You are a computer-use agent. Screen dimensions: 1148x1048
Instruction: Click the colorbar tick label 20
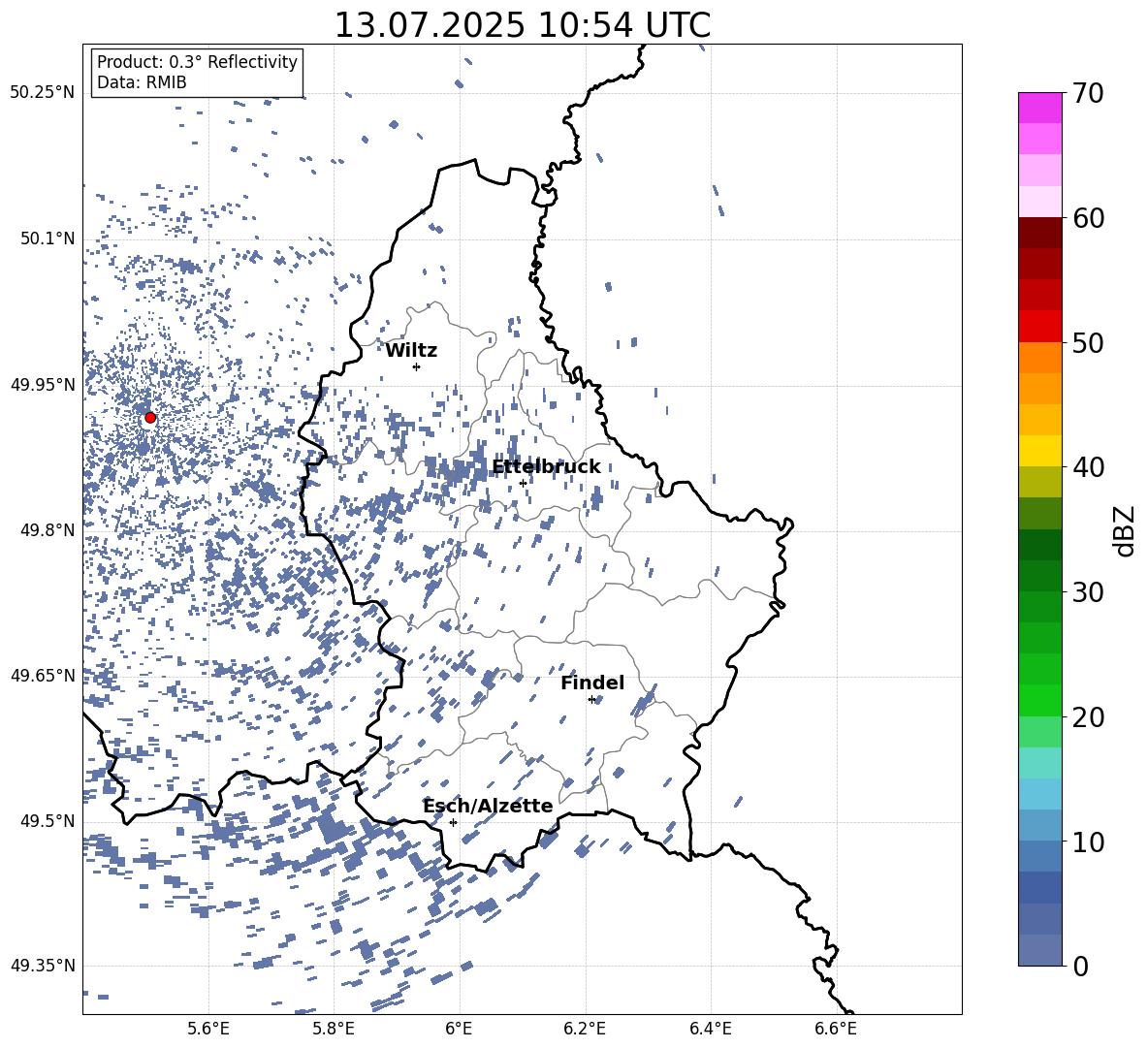1088,717
